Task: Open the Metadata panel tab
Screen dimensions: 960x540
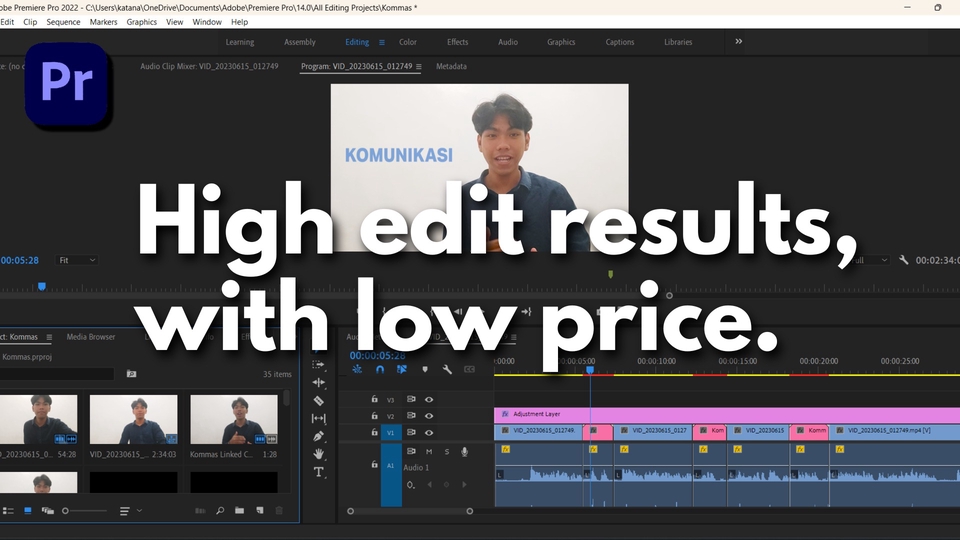Action: [x=451, y=66]
